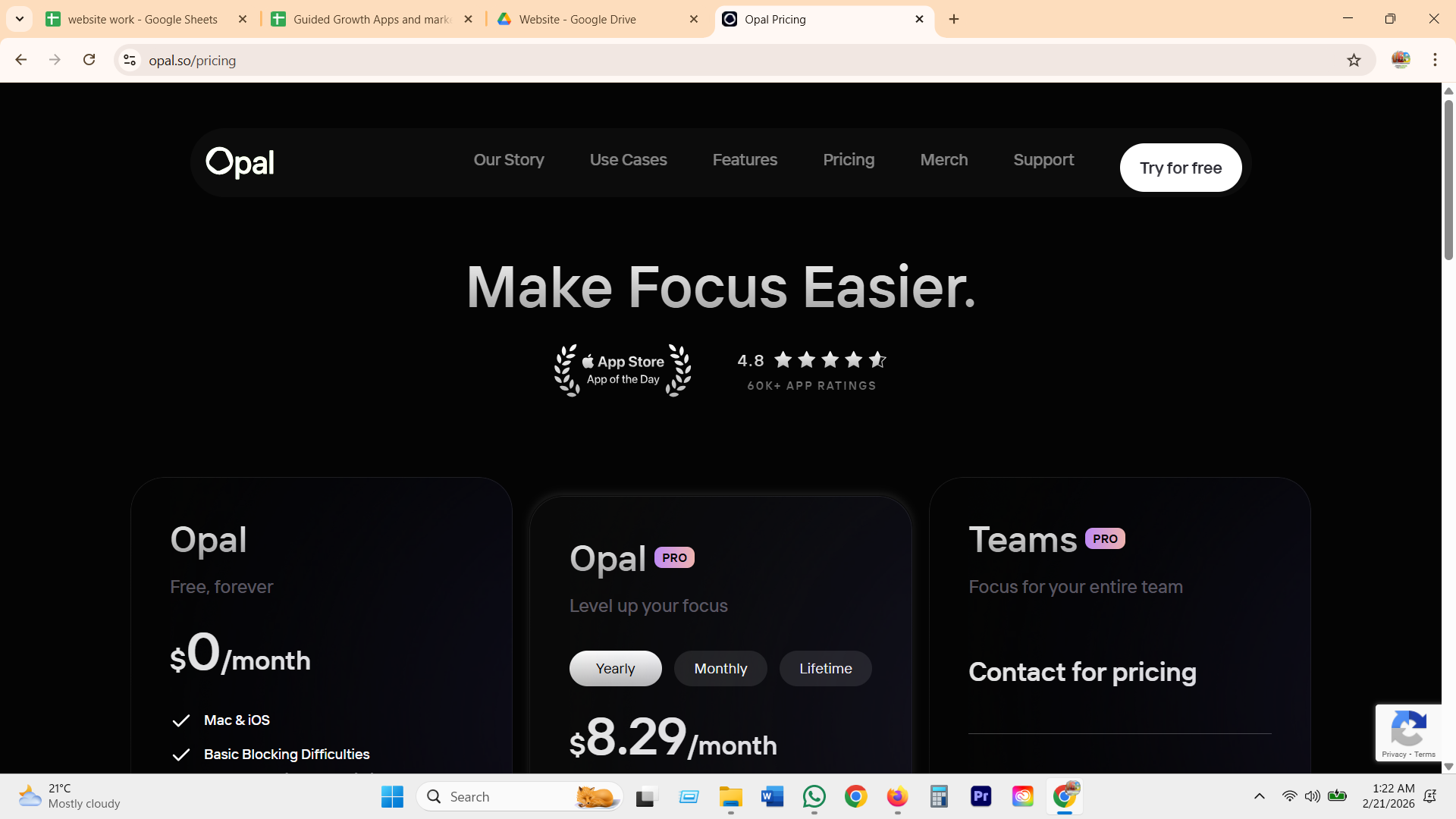Click the Opal PRO badge
The image size is (1456, 819).
point(674,557)
